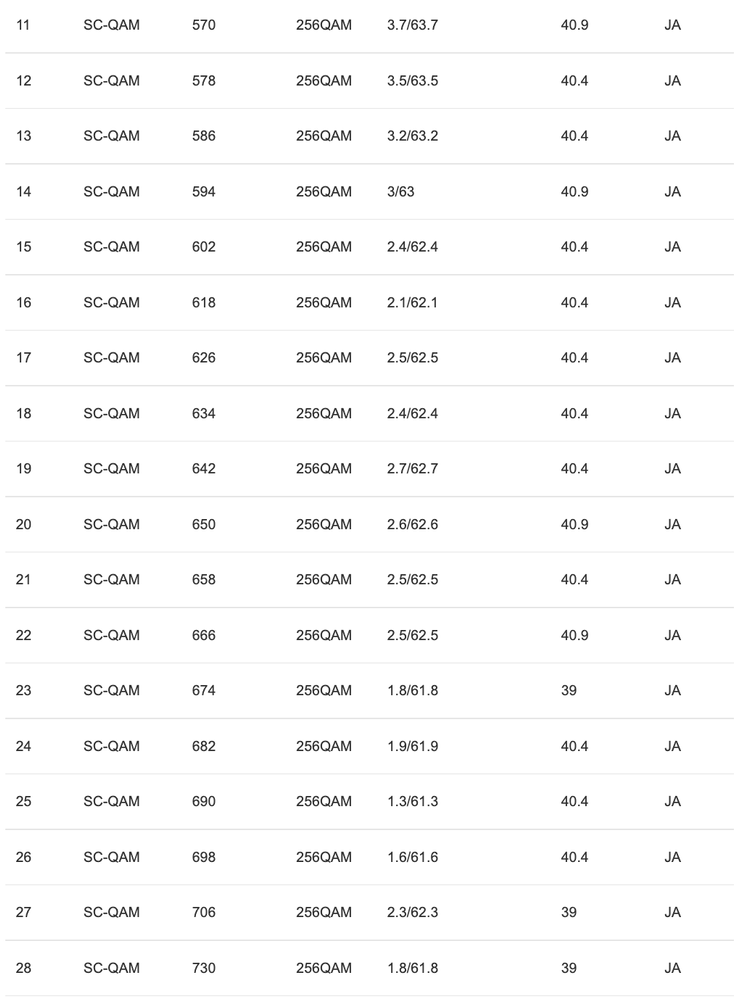This screenshot has height=999, width=753.
Task: Click the 626 frequency cell
Action: [x=203, y=358]
